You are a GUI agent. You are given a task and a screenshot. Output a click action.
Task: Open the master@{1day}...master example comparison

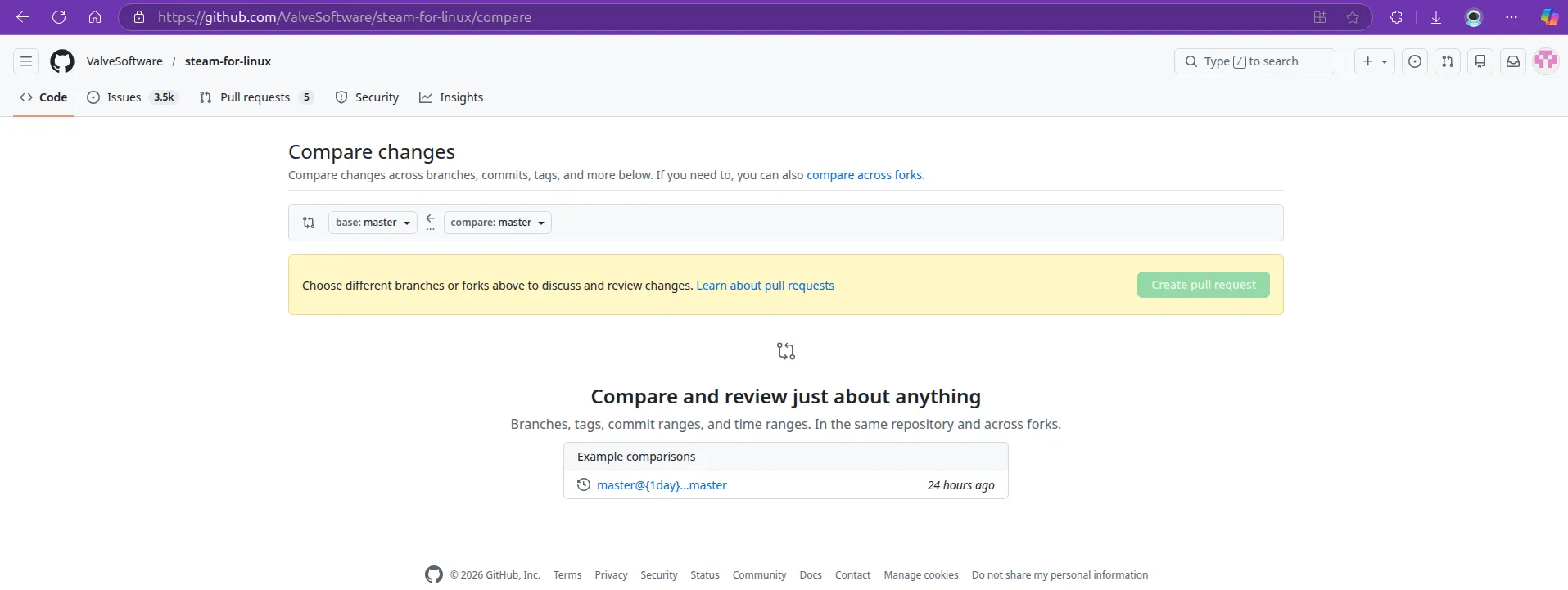click(x=662, y=485)
